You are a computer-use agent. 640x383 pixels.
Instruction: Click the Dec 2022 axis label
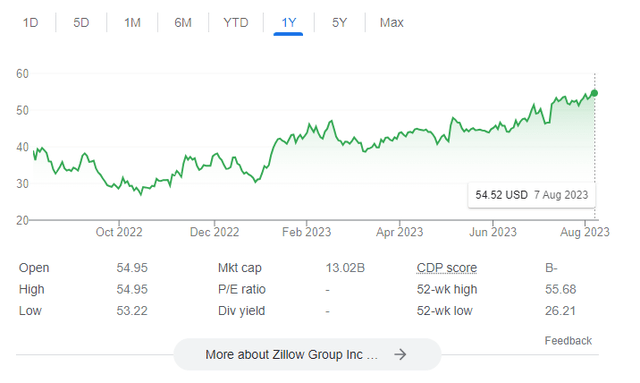[x=214, y=232]
